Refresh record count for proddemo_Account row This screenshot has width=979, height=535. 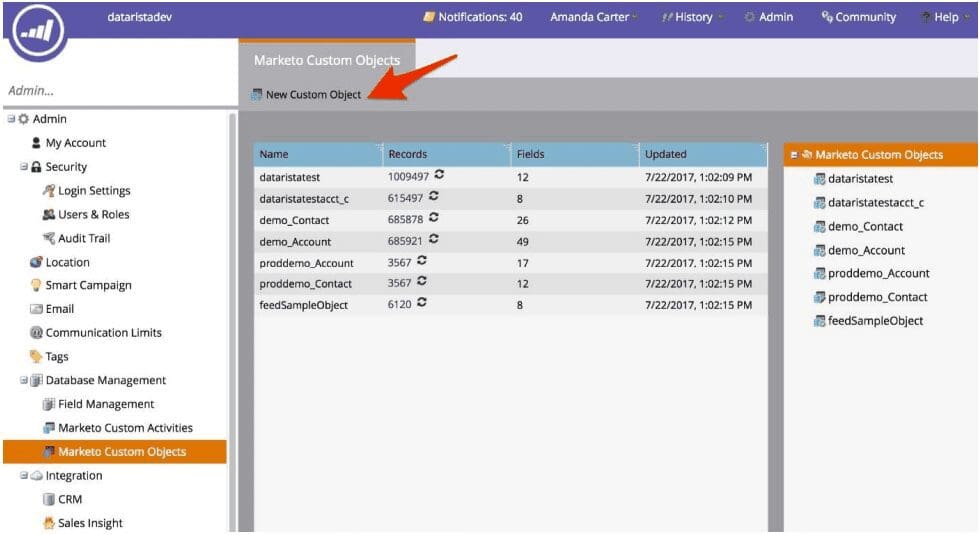[x=422, y=260]
